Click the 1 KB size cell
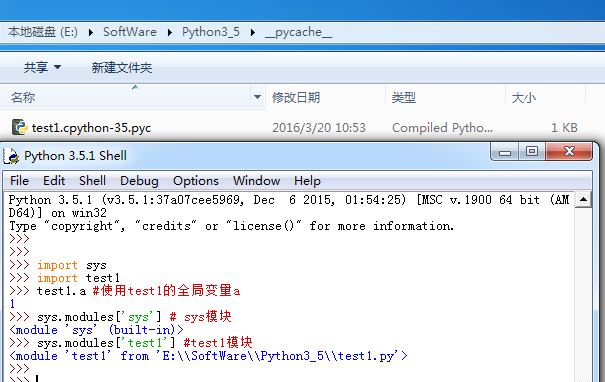 pyautogui.click(x=564, y=128)
